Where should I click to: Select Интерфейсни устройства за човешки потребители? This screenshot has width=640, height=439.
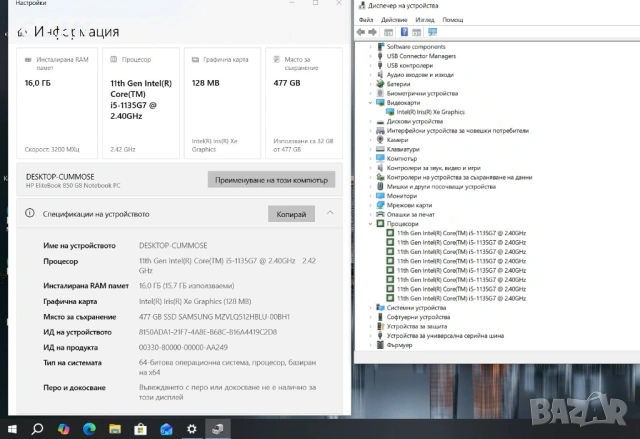[458, 131]
